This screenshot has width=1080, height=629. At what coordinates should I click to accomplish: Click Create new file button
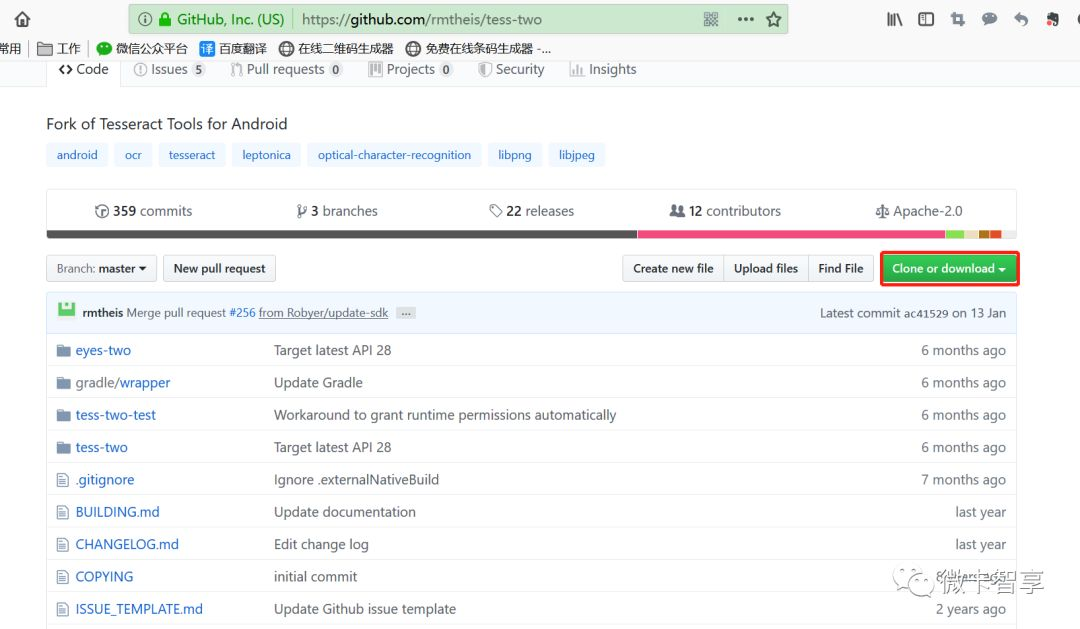[x=673, y=268]
